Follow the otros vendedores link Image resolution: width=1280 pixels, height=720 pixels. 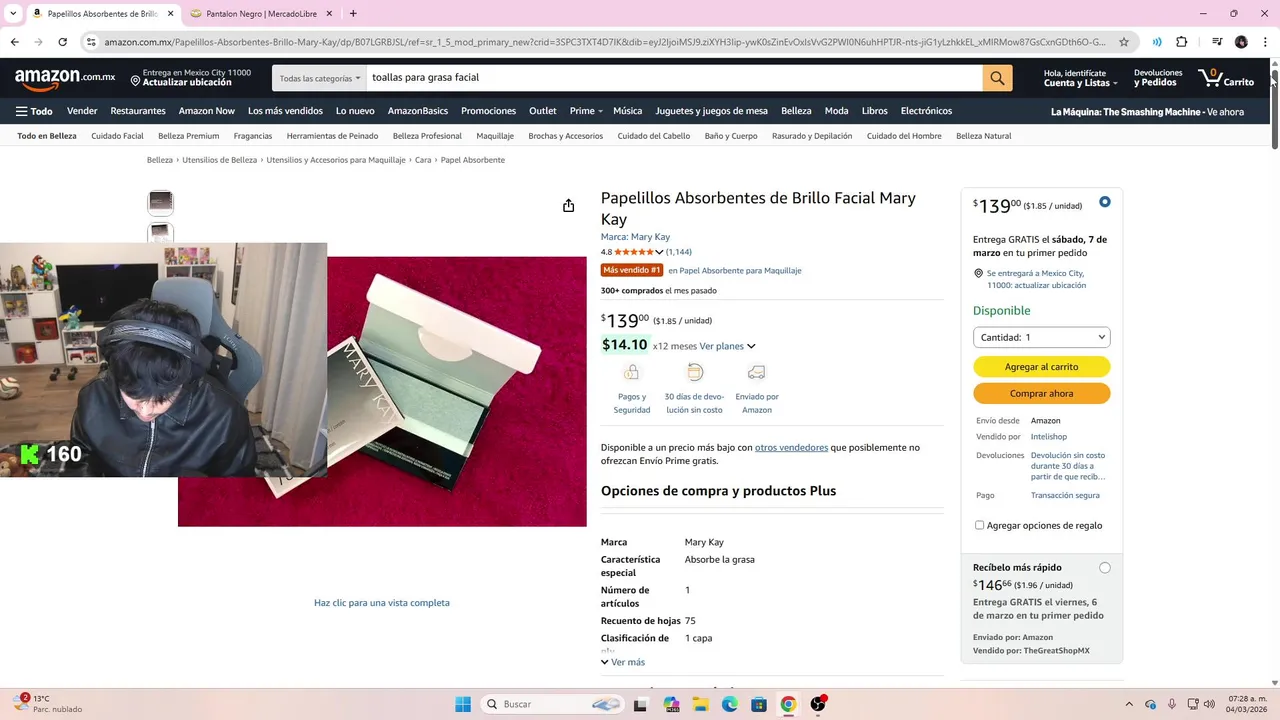pos(791,447)
